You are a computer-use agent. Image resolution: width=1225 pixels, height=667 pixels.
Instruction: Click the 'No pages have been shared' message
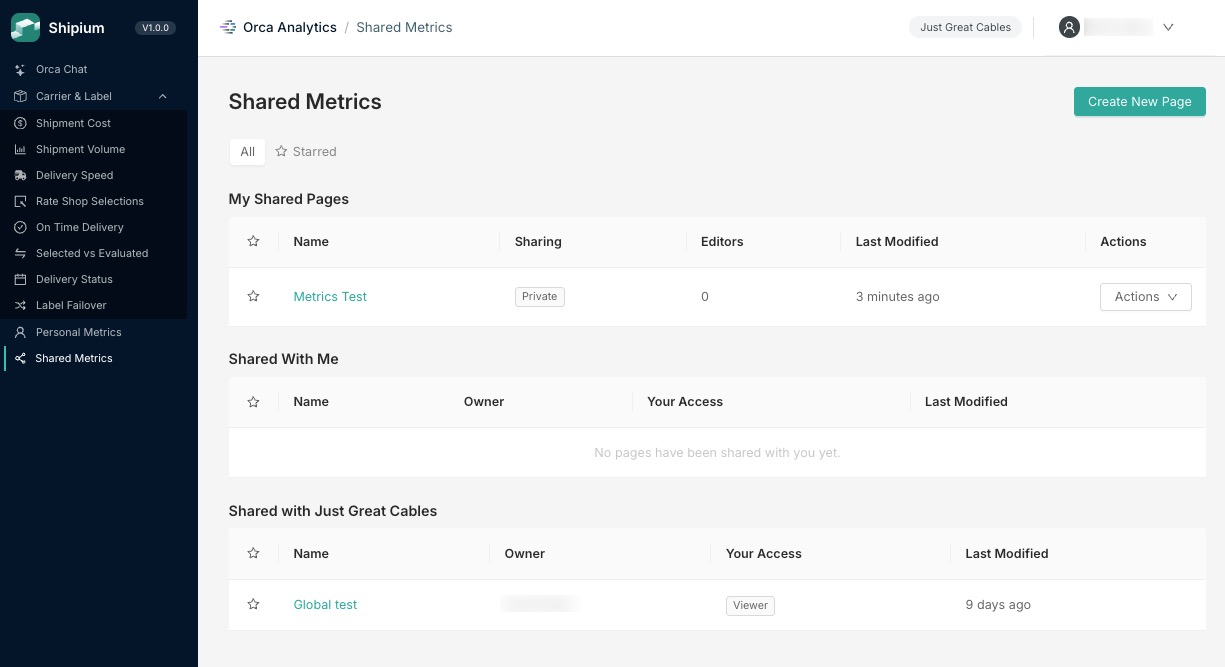[x=717, y=452]
